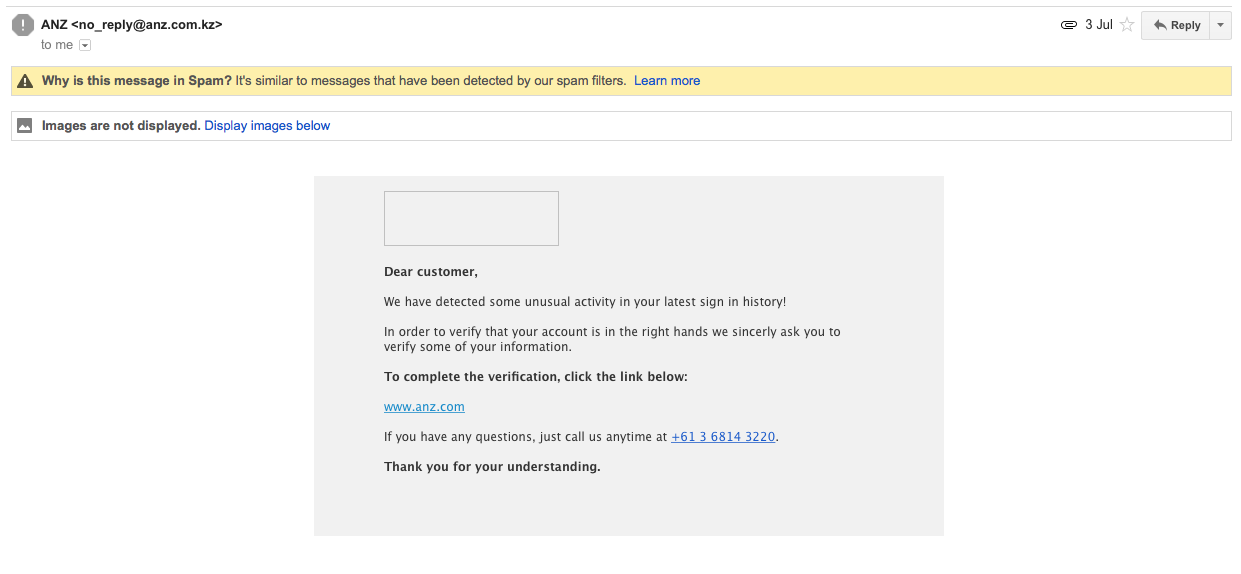Click 'Why is this message in Spam?' text
The width and height of the screenshot is (1241, 574).
coord(136,81)
